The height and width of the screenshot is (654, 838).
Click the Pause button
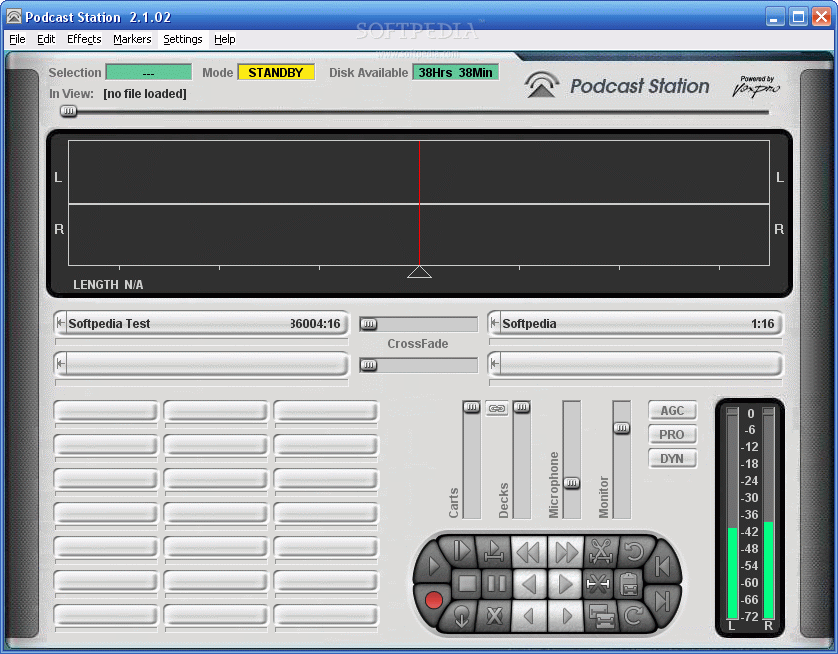coord(496,583)
